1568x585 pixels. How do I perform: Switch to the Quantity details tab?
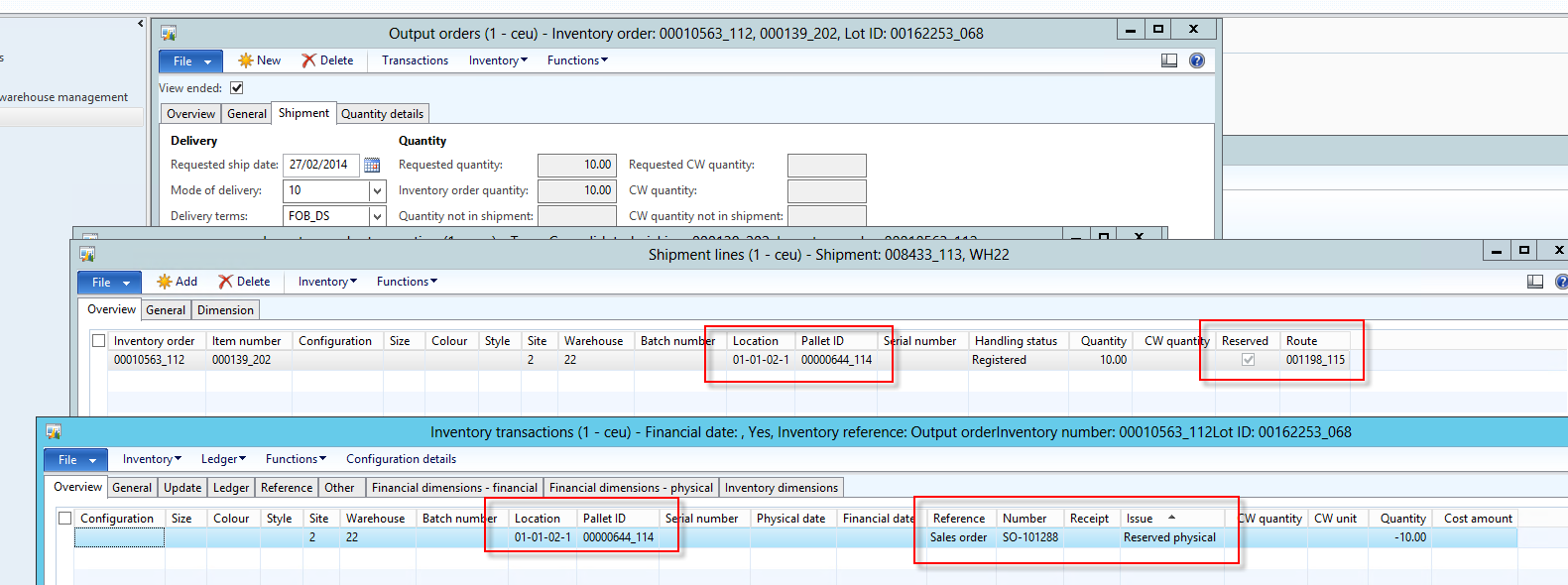point(382,114)
